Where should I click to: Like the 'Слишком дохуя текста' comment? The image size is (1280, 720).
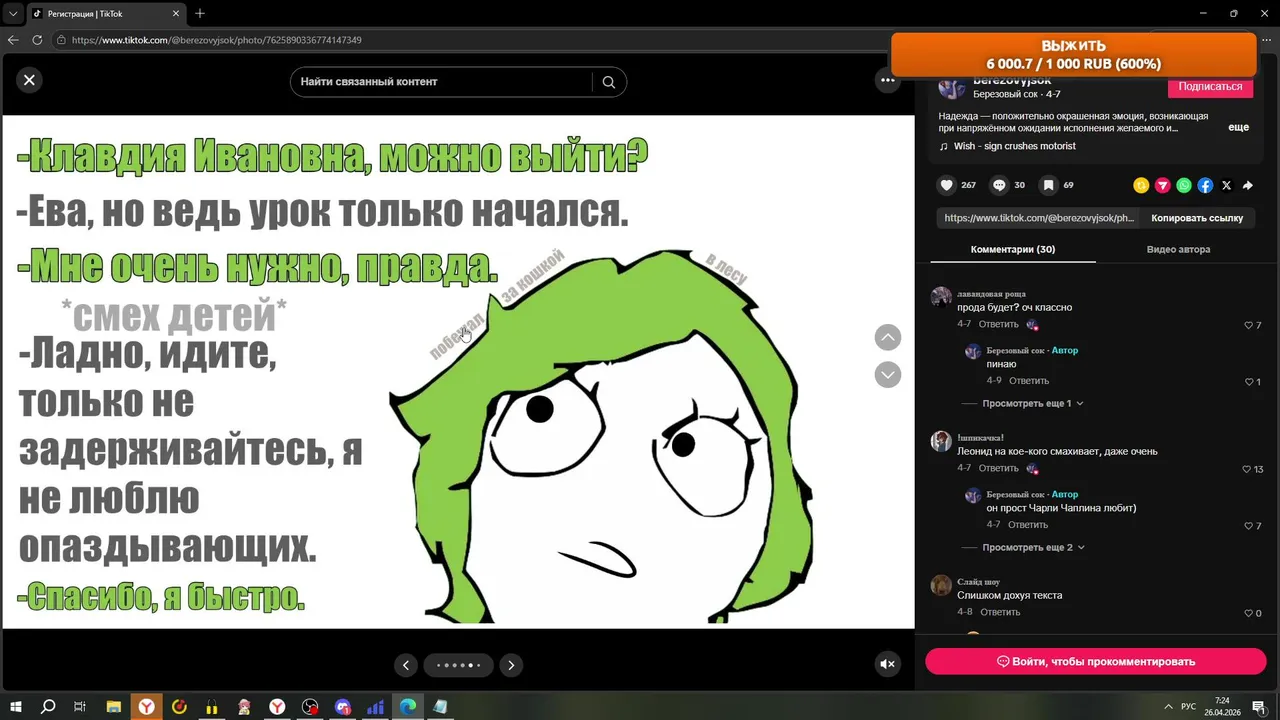coord(1249,613)
